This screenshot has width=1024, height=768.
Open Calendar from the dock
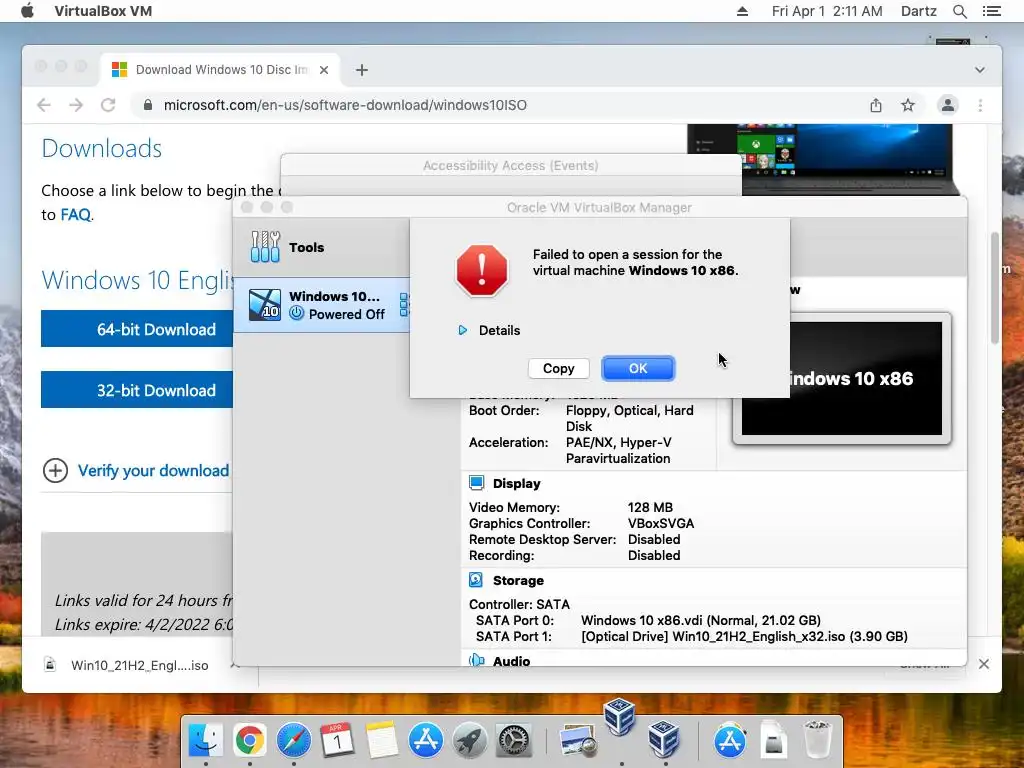338,740
